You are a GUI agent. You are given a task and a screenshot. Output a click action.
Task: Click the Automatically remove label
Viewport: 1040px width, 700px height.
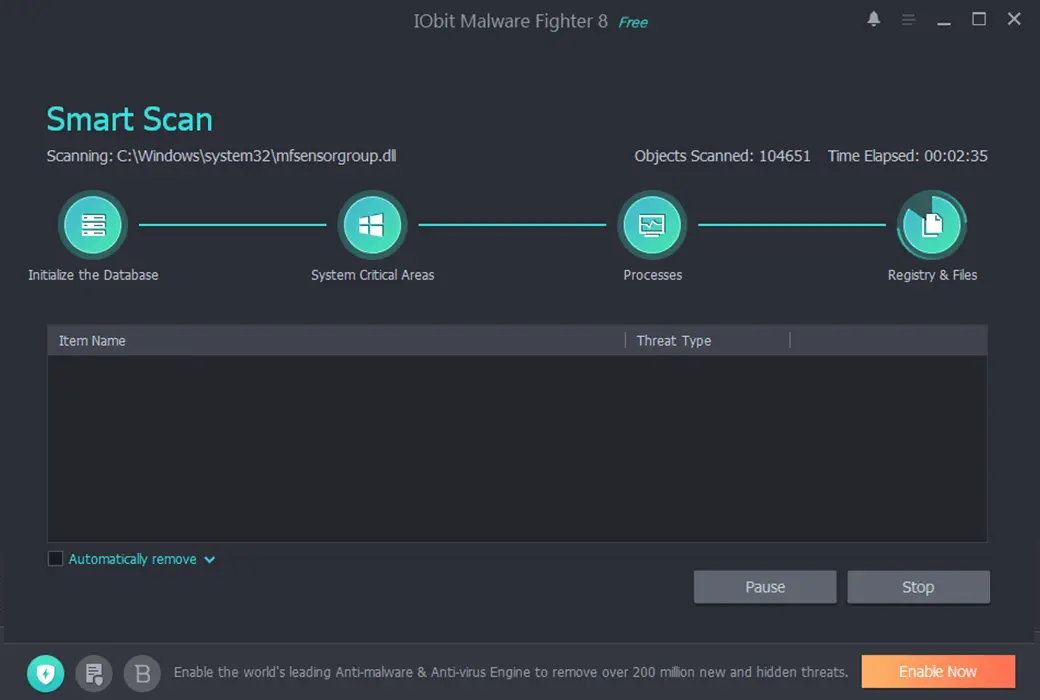tap(133, 559)
